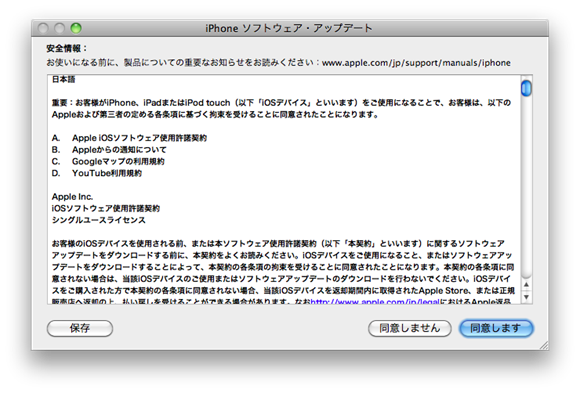580x393 pixels.
Task: Click the 'iOSソフトウェア使用許諾契約' line under Apple Inc.
Action: [x=106, y=208]
